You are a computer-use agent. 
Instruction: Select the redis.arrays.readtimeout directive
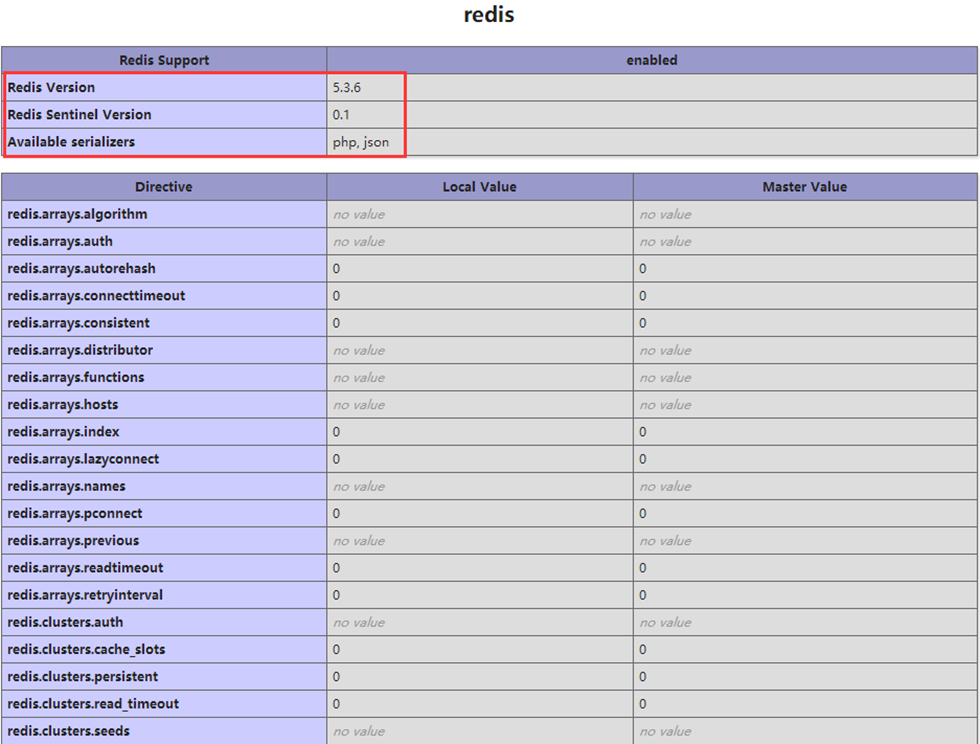(x=85, y=568)
